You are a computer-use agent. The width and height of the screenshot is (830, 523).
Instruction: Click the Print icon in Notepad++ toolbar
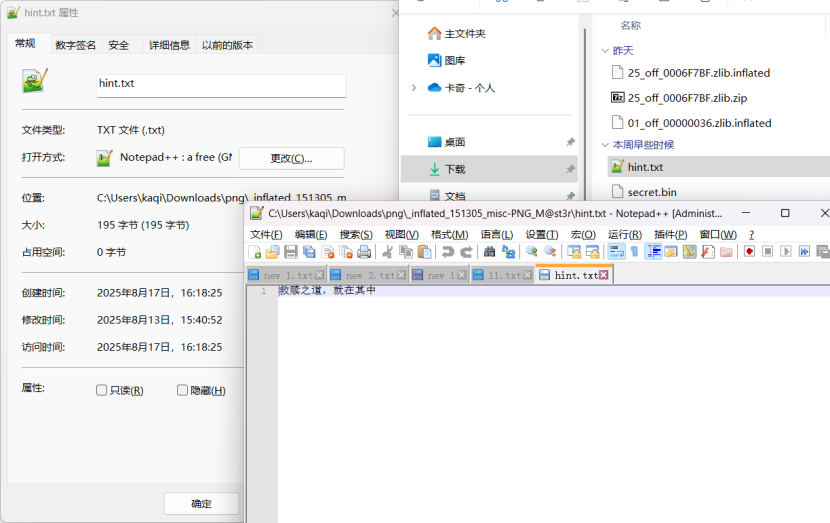(364, 252)
